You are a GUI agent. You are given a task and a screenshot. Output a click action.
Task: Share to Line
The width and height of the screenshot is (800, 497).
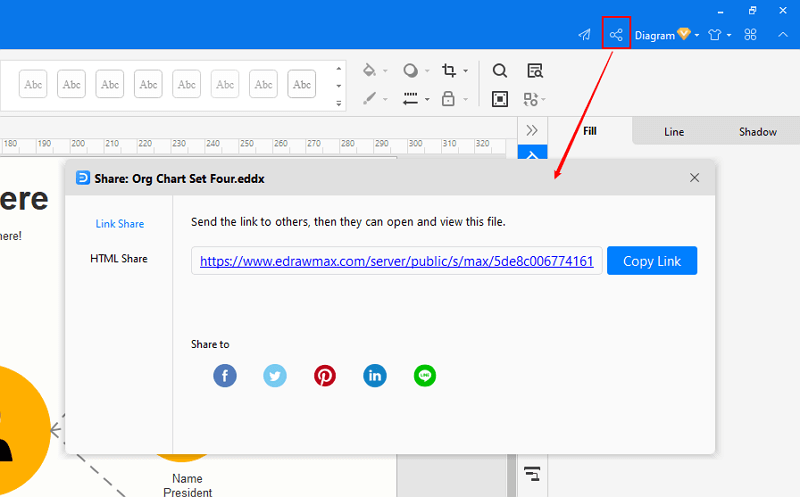pyautogui.click(x=425, y=376)
